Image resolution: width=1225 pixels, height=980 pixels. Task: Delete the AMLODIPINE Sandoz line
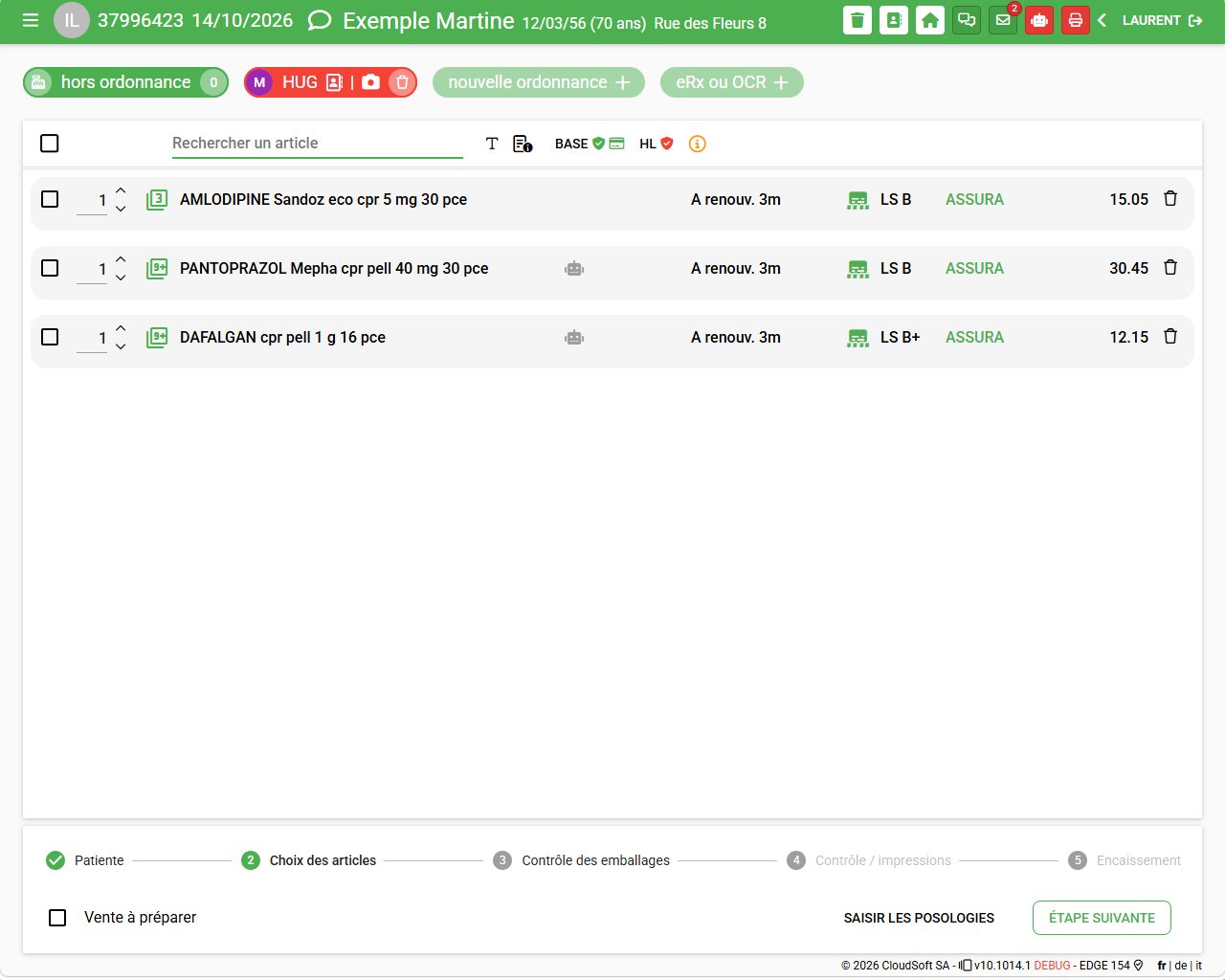(x=1170, y=199)
